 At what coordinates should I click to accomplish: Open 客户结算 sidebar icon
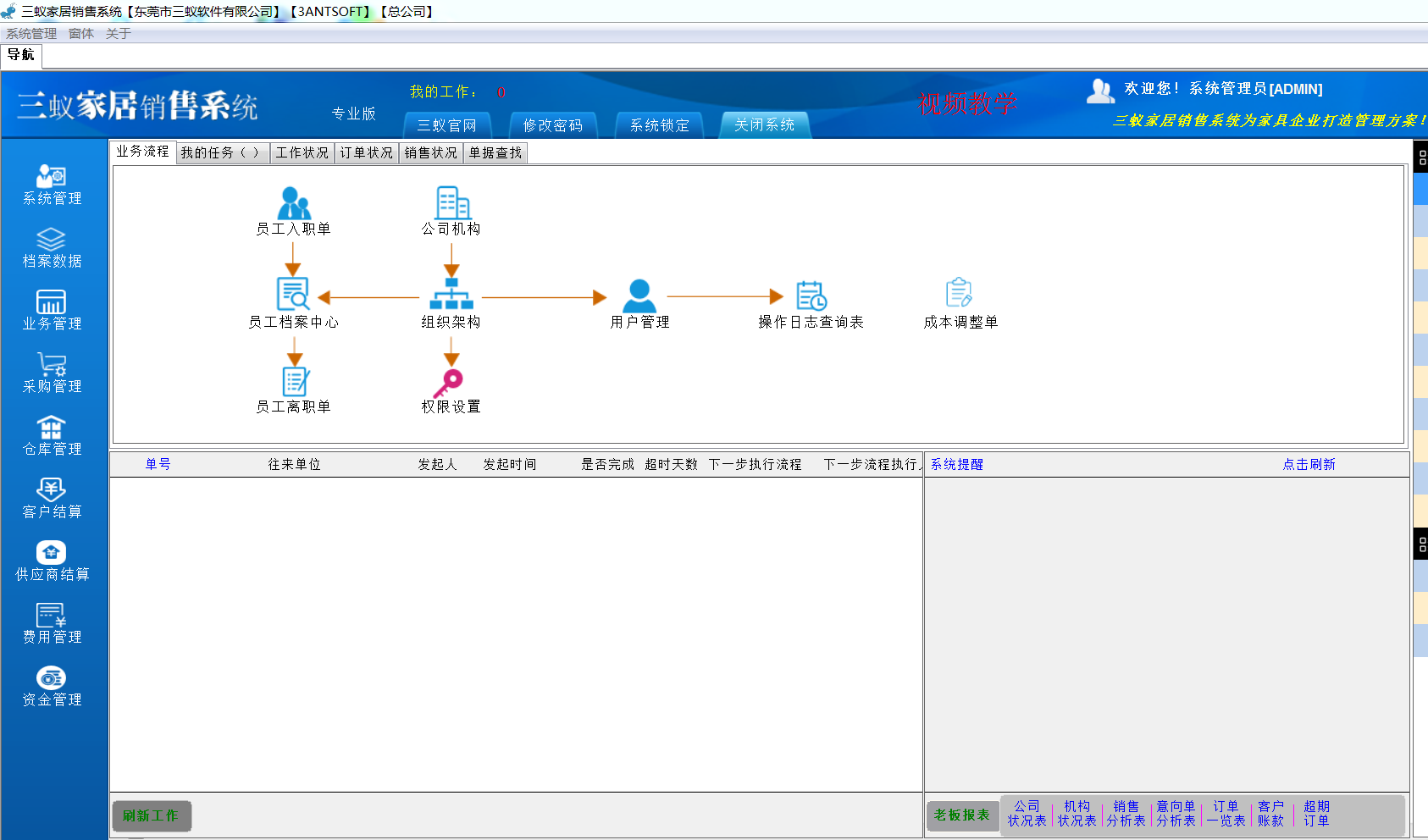coord(51,489)
